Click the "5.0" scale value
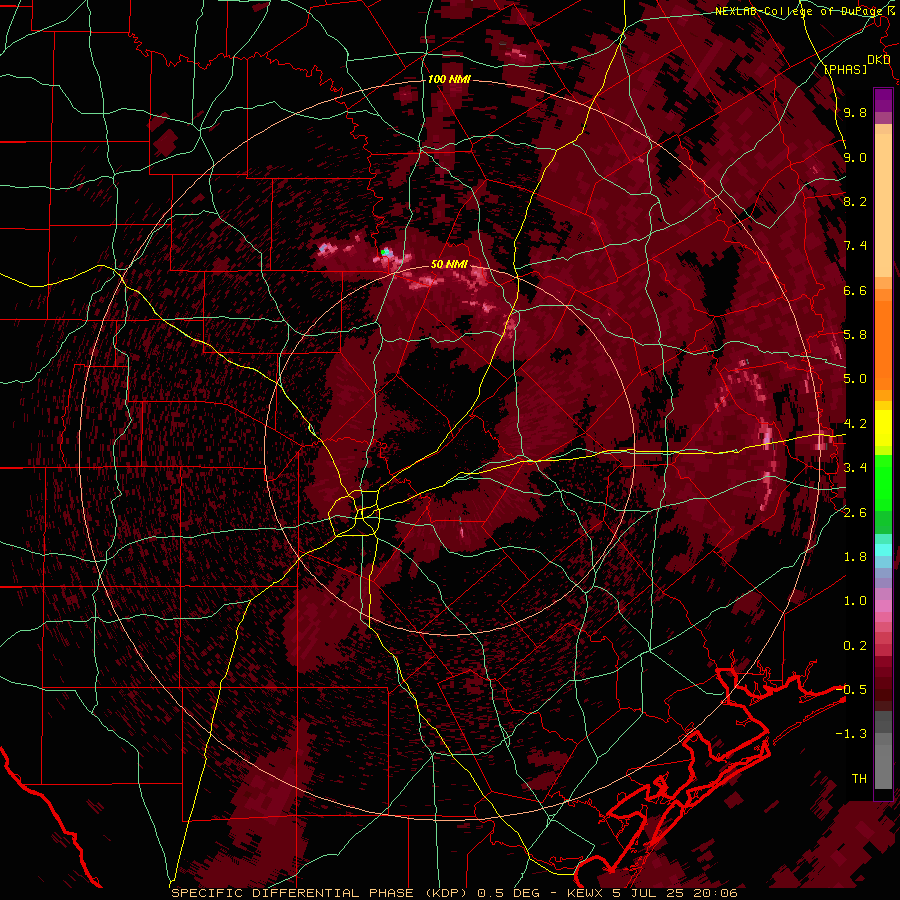The image size is (900, 900). click(x=855, y=379)
